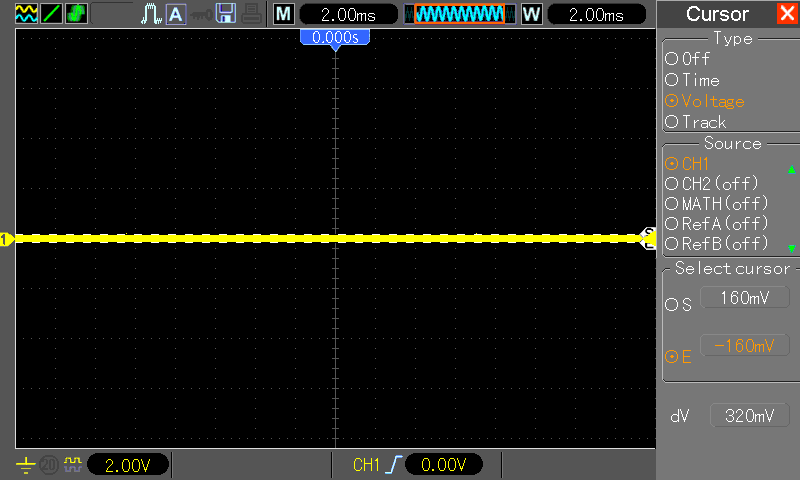Select the green diagonal line icon

(x=51, y=14)
